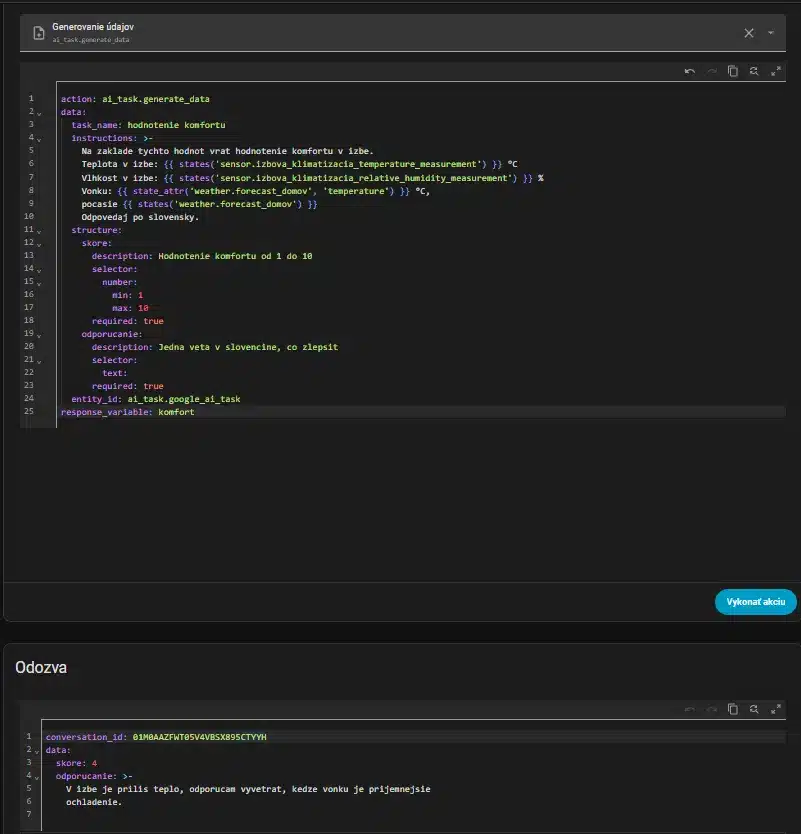This screenshot has height=834, width=801.
Task: Click the response line 'ochladenie.'
Action: coord(94,802)
